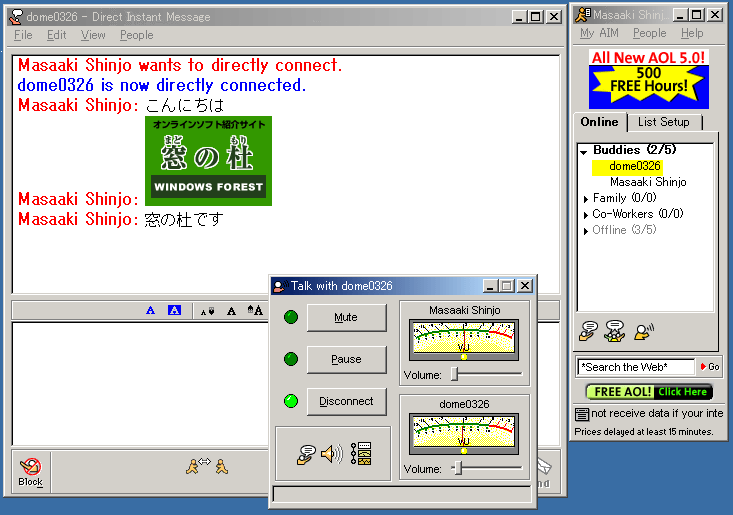
Task: Switch to the List Setup tab
Action: 664,122
